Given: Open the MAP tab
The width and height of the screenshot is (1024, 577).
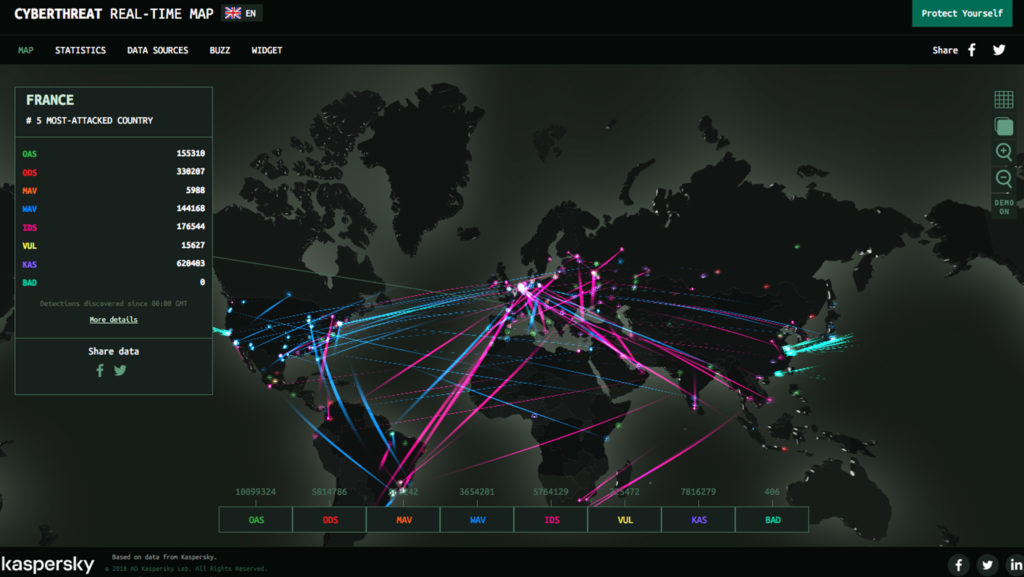Looking at the screenshot, I should pos(25,50).
